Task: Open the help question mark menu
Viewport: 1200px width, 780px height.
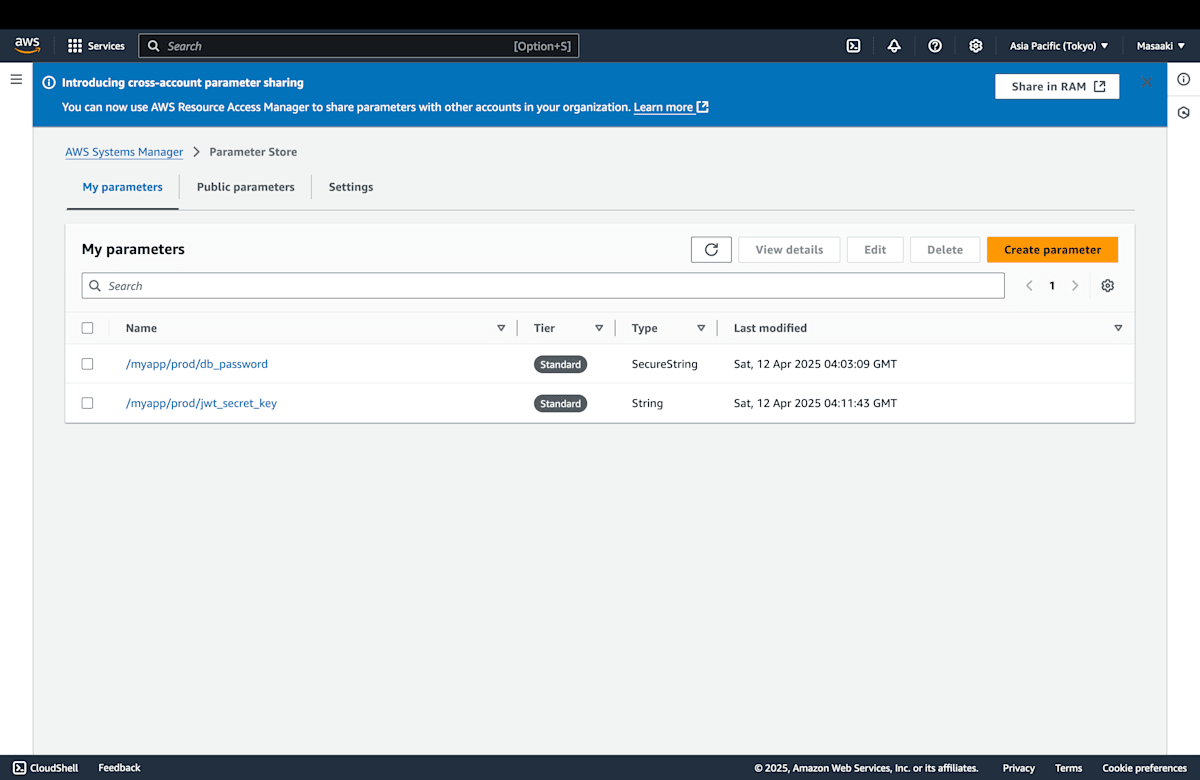Action: [x=935, y=46]
